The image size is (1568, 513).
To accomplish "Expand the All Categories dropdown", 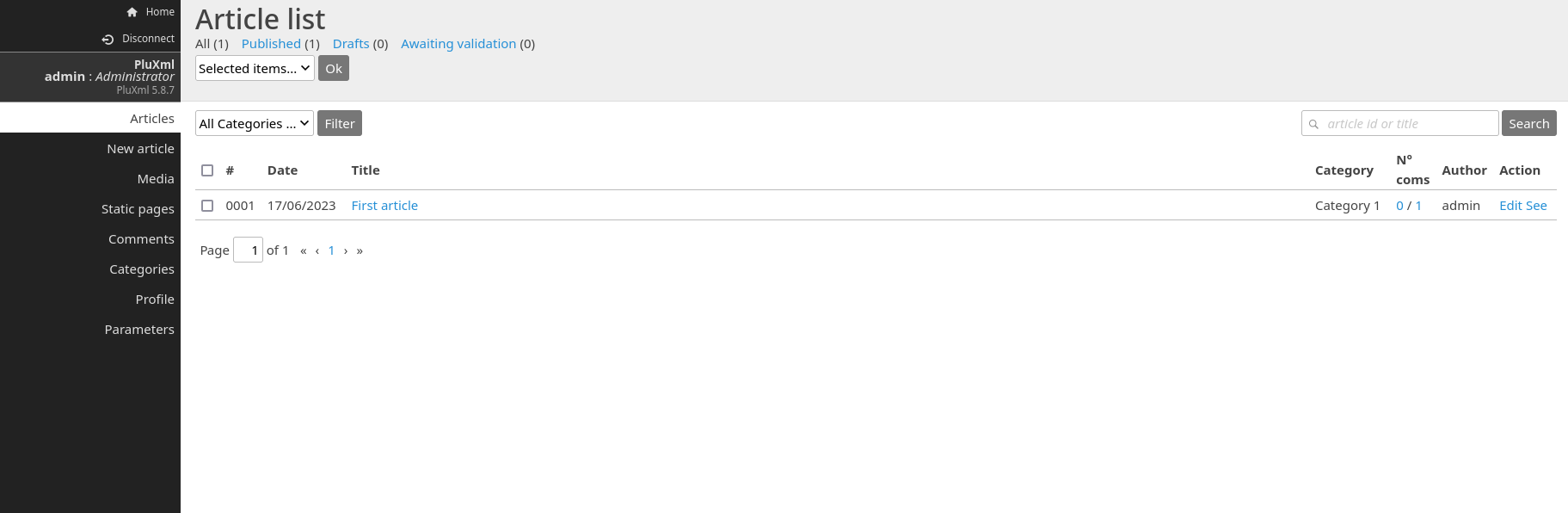I will (254, 124).
